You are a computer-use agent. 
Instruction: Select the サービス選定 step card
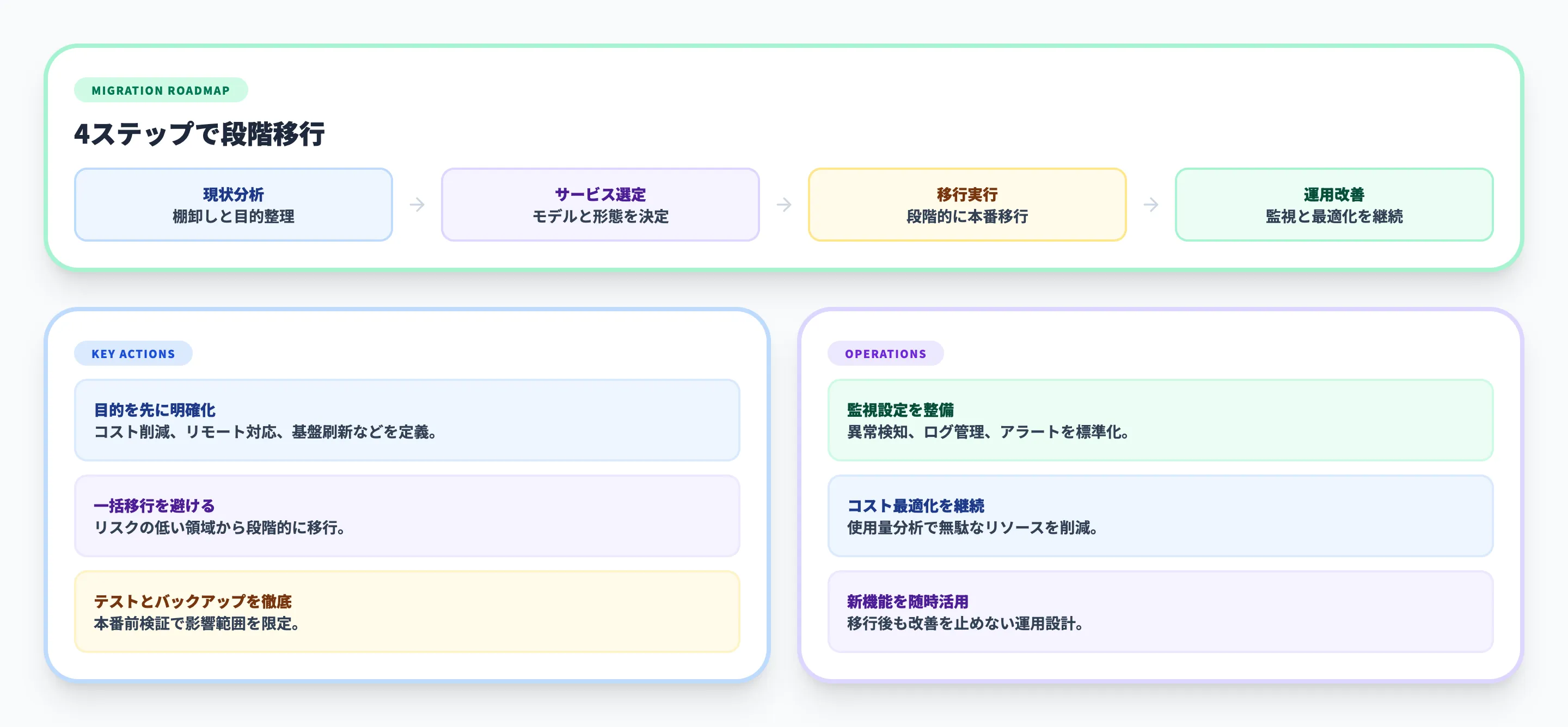click(x=600, y=205)
